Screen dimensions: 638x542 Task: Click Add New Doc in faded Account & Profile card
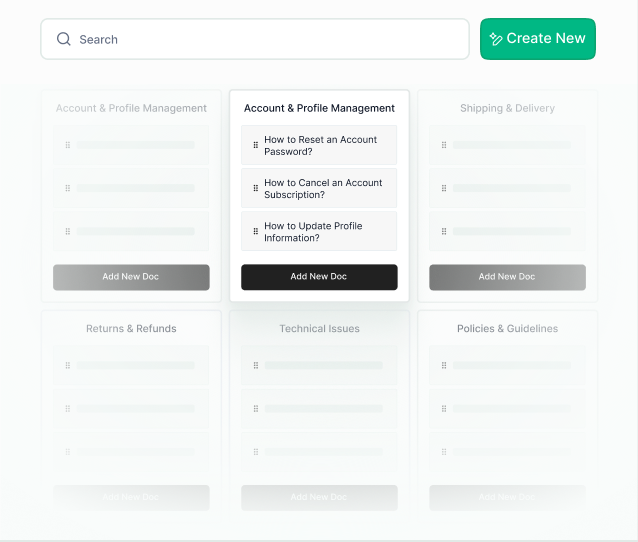(131, 277)
